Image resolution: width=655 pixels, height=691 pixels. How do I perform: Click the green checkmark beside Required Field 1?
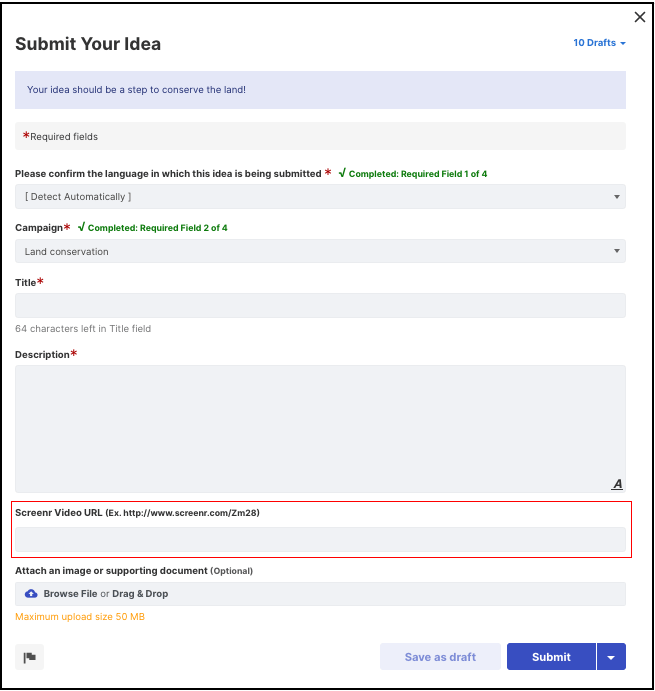[342, 173]
